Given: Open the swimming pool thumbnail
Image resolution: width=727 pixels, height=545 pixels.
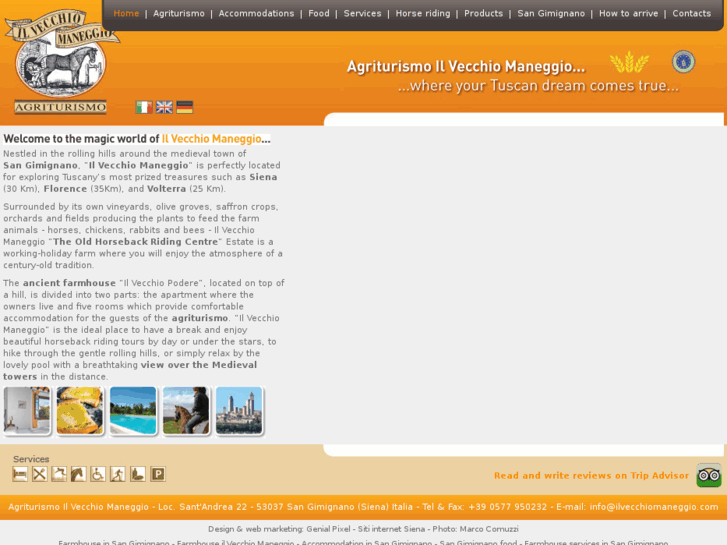Looking at the screenshot, I should pos(133,411).
